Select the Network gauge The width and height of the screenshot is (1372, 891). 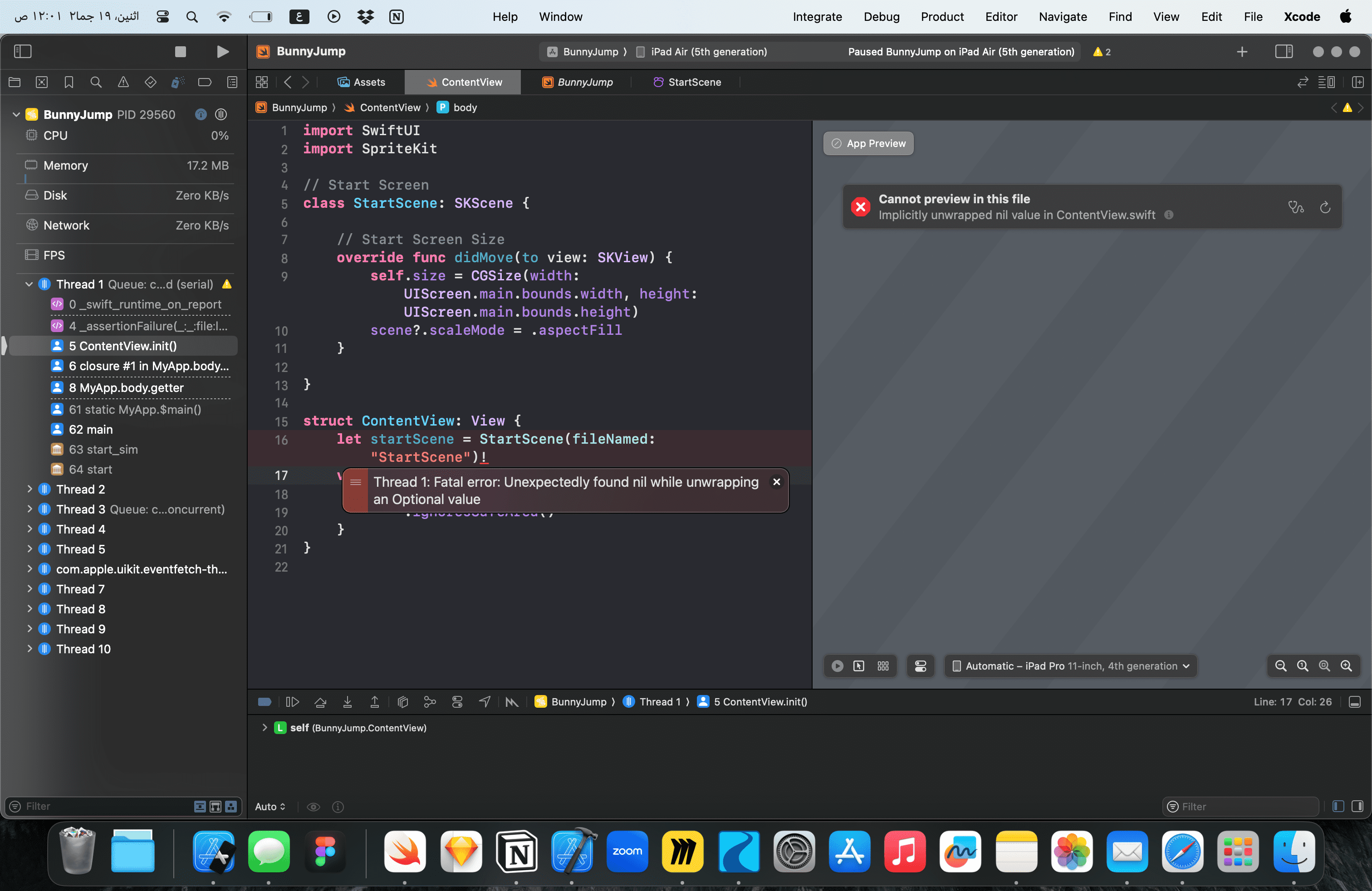click(x=126, y=225)
